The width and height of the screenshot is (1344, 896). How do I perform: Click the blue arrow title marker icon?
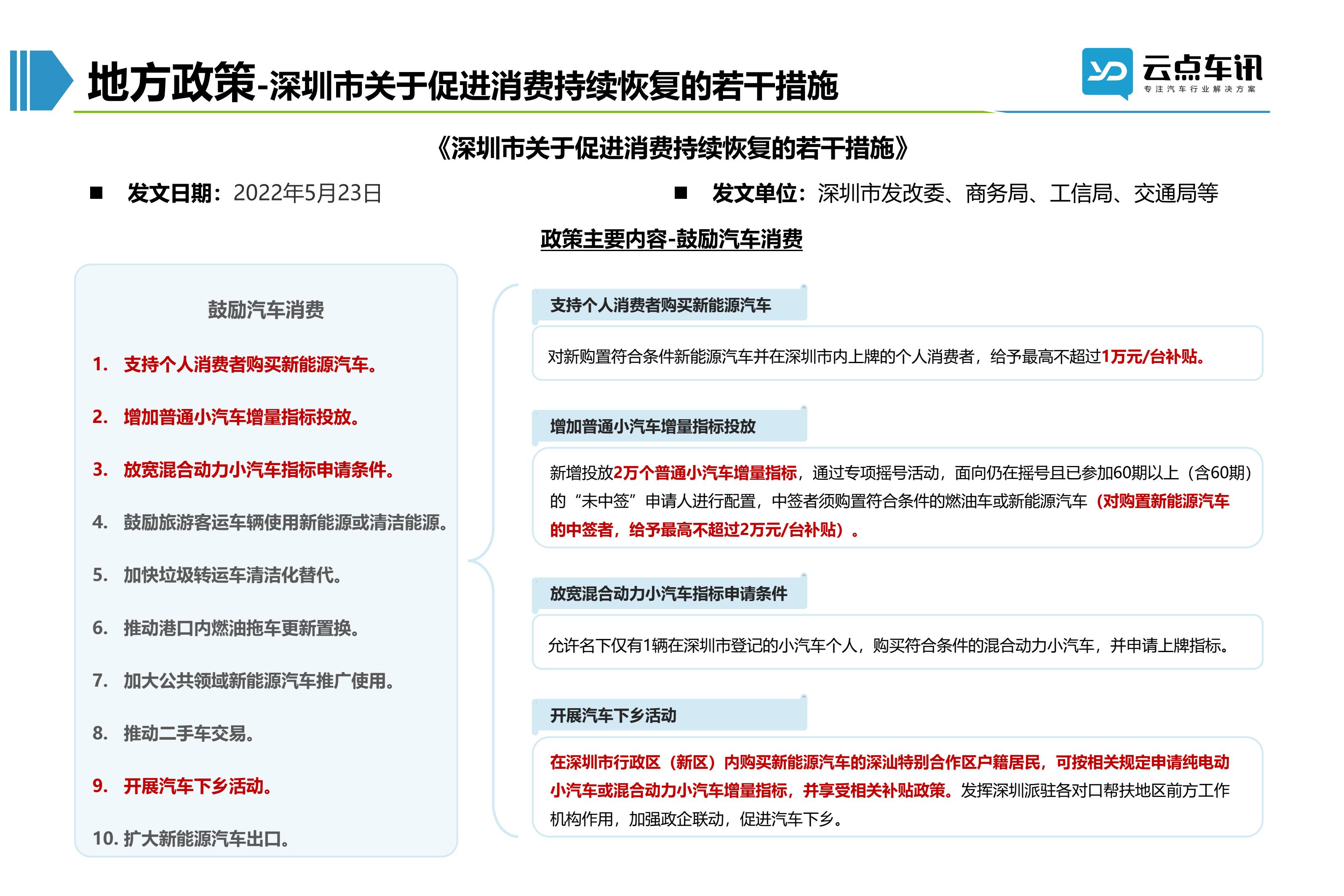[42, 80]
